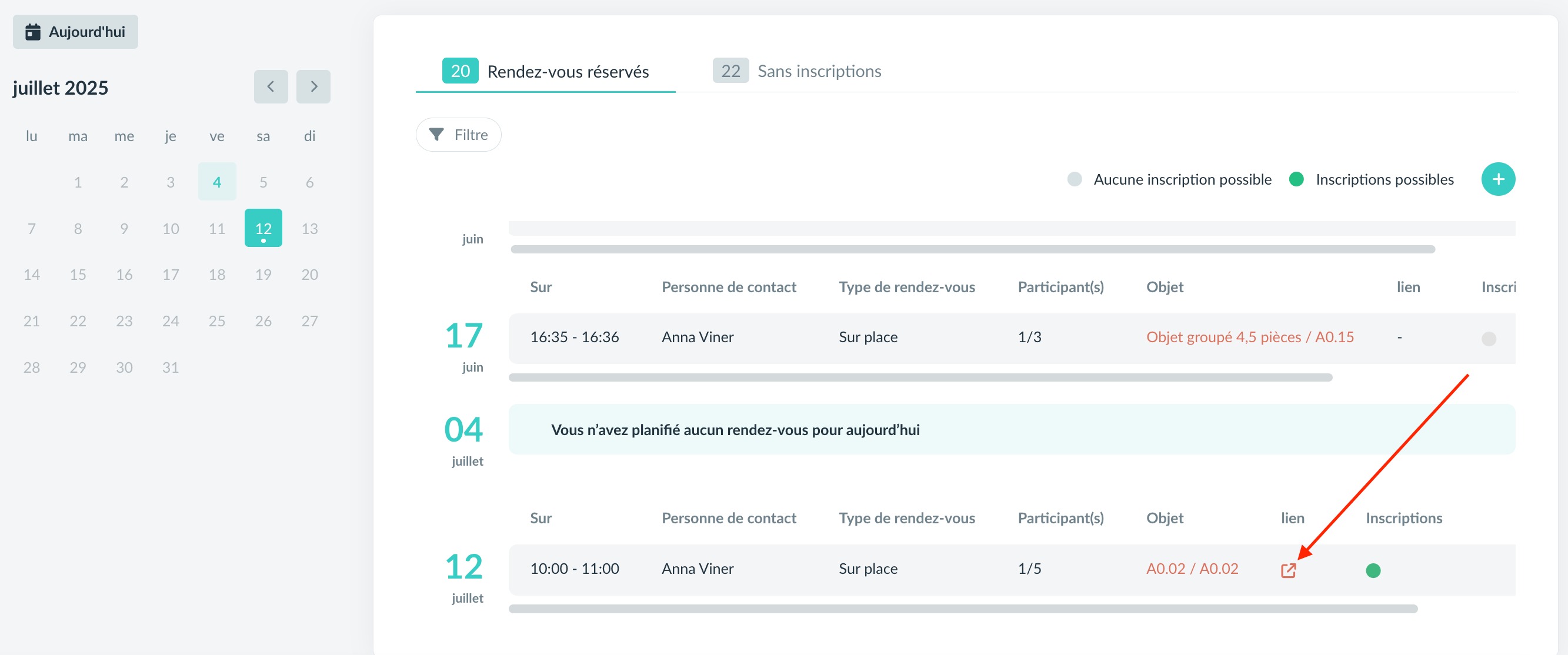Click the funnel filter icon

point(436,135)
